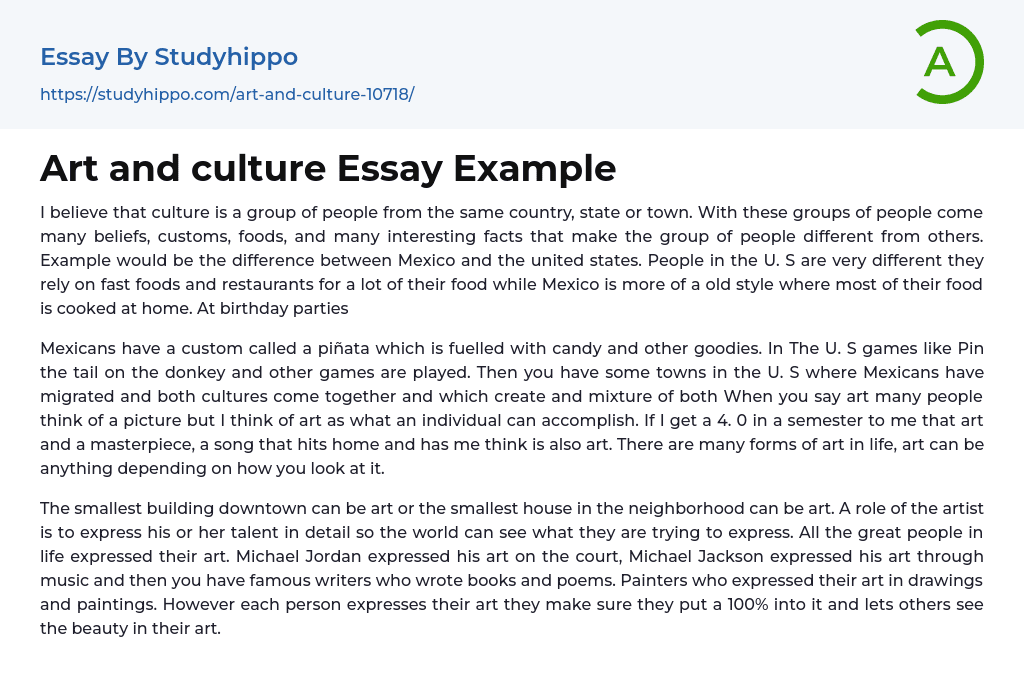1024x697 pixels.
Task: Click the paragraph starting 'Mexicans have a custom'
Action: [511, 408]
